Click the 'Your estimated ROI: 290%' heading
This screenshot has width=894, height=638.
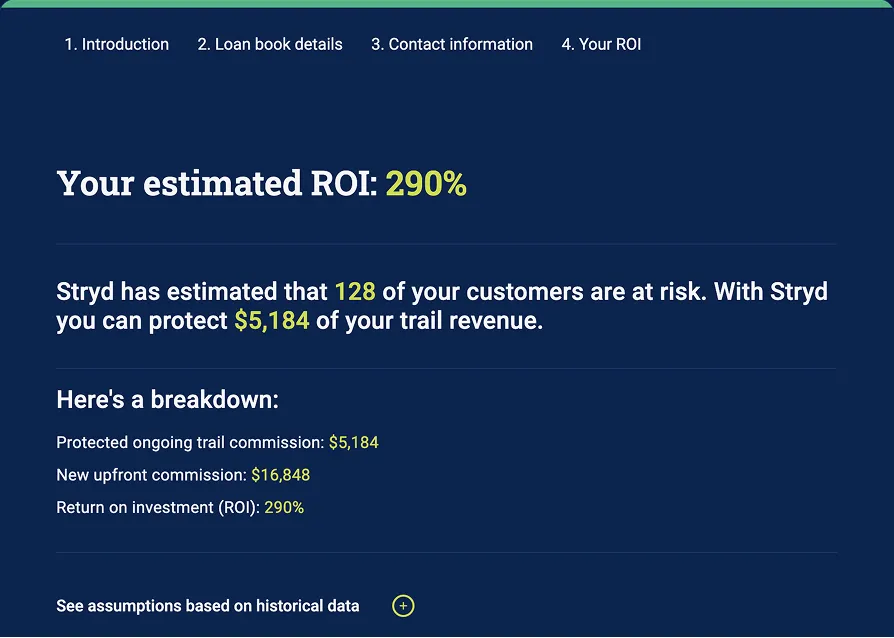tap(262, 184)
